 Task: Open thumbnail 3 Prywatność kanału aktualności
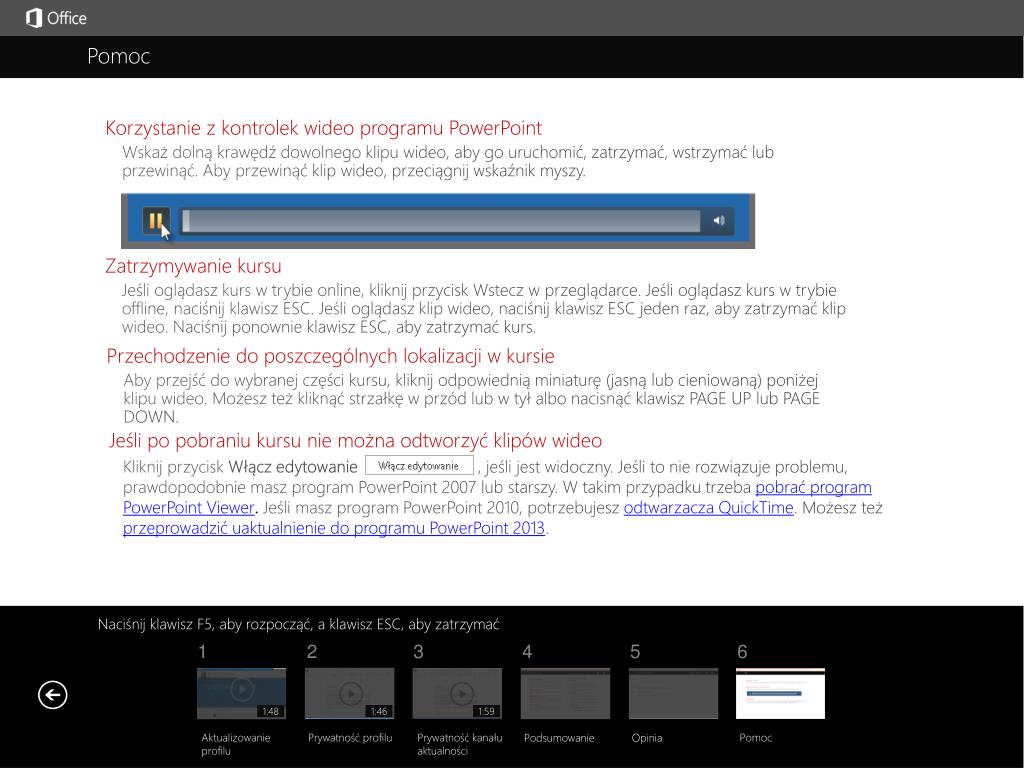click(457, 694)
